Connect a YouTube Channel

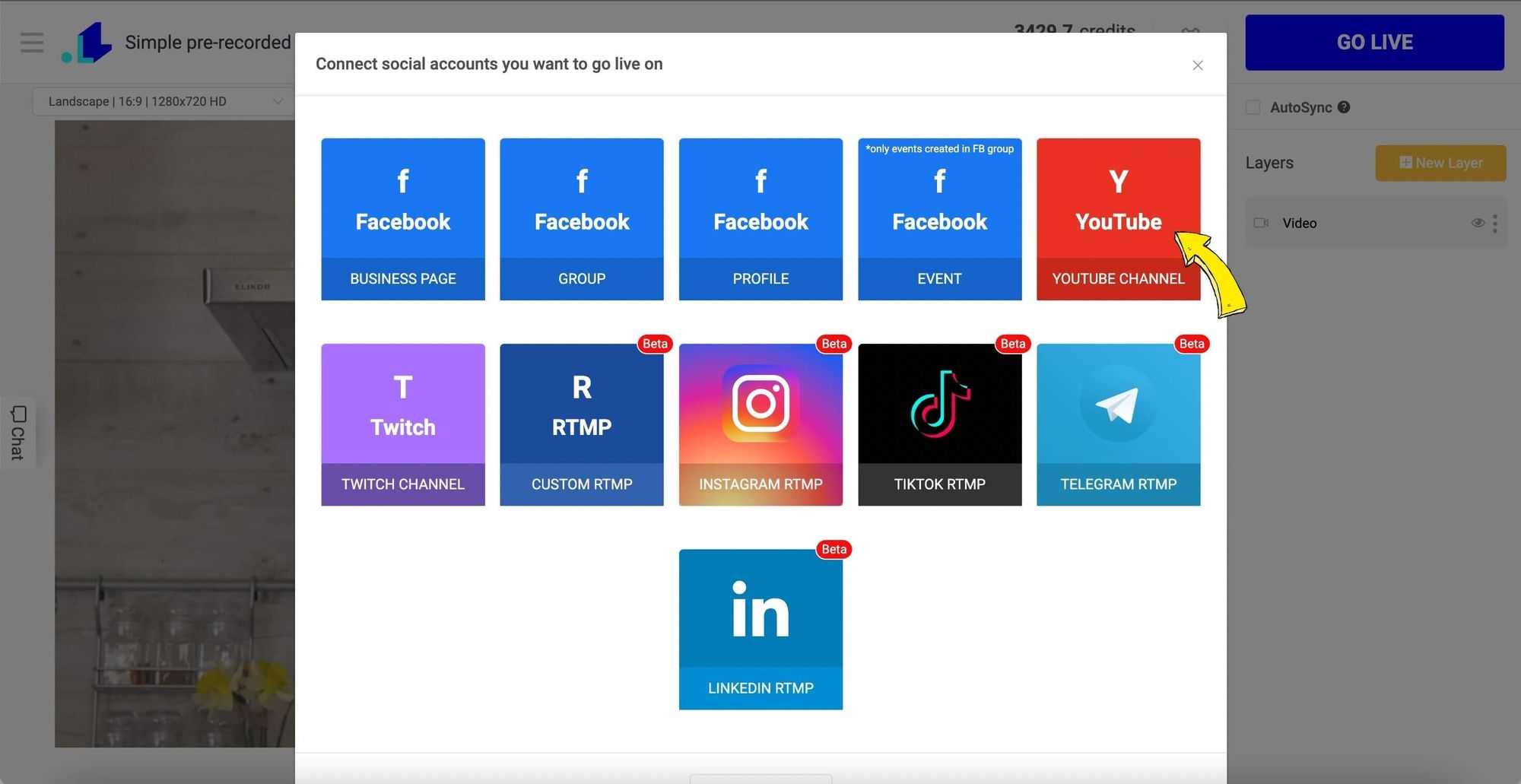tap(1119, 219)
